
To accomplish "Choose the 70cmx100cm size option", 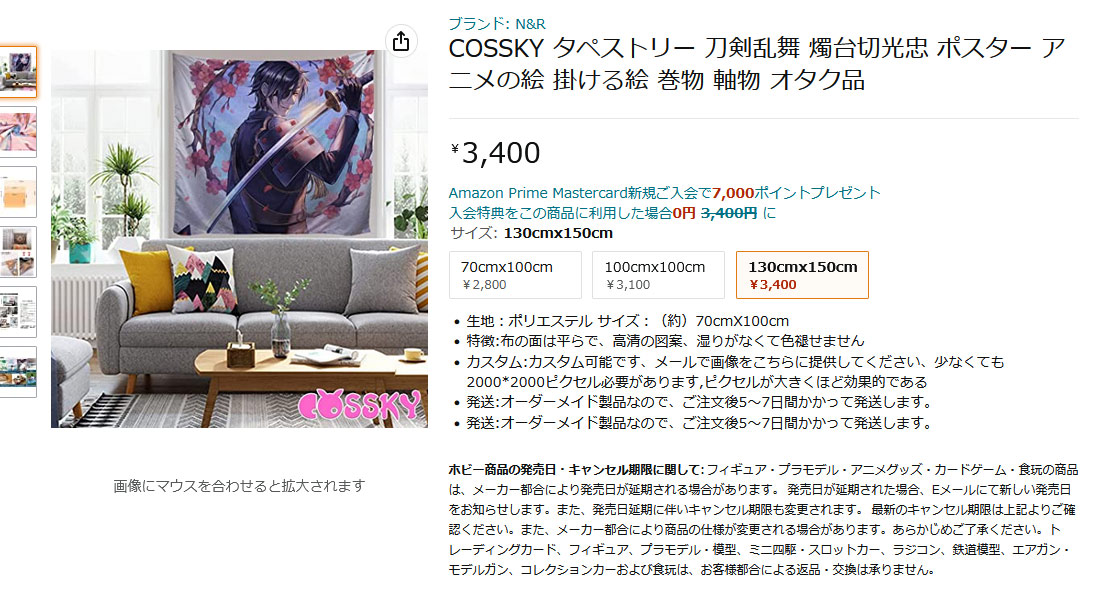I will [x=515, y=275].
